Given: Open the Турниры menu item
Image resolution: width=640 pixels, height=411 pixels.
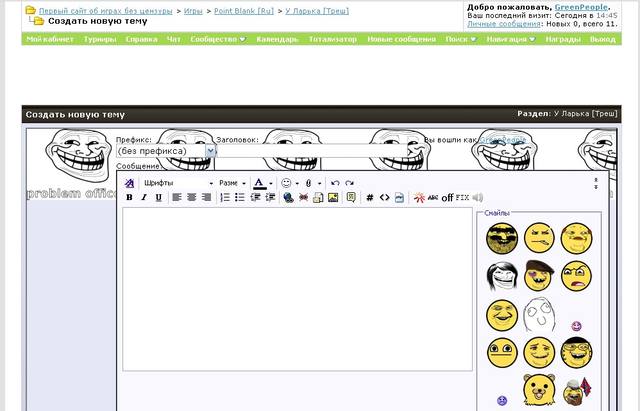Looking at the screenshot, I should 100,39.
